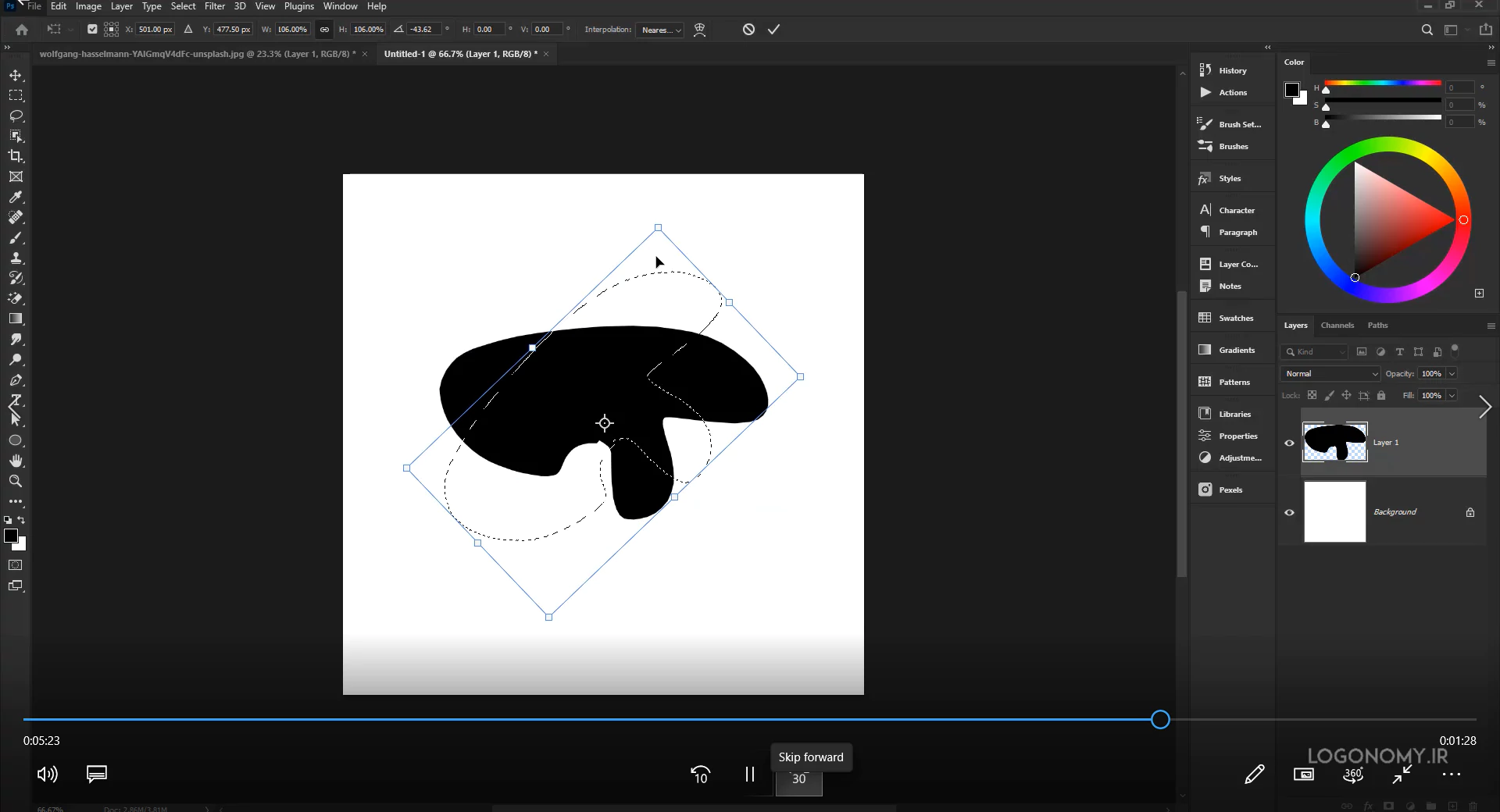Click the Skip forward 30 button
The height and width of the screenshot is (812, 1500).
point(798,778)
